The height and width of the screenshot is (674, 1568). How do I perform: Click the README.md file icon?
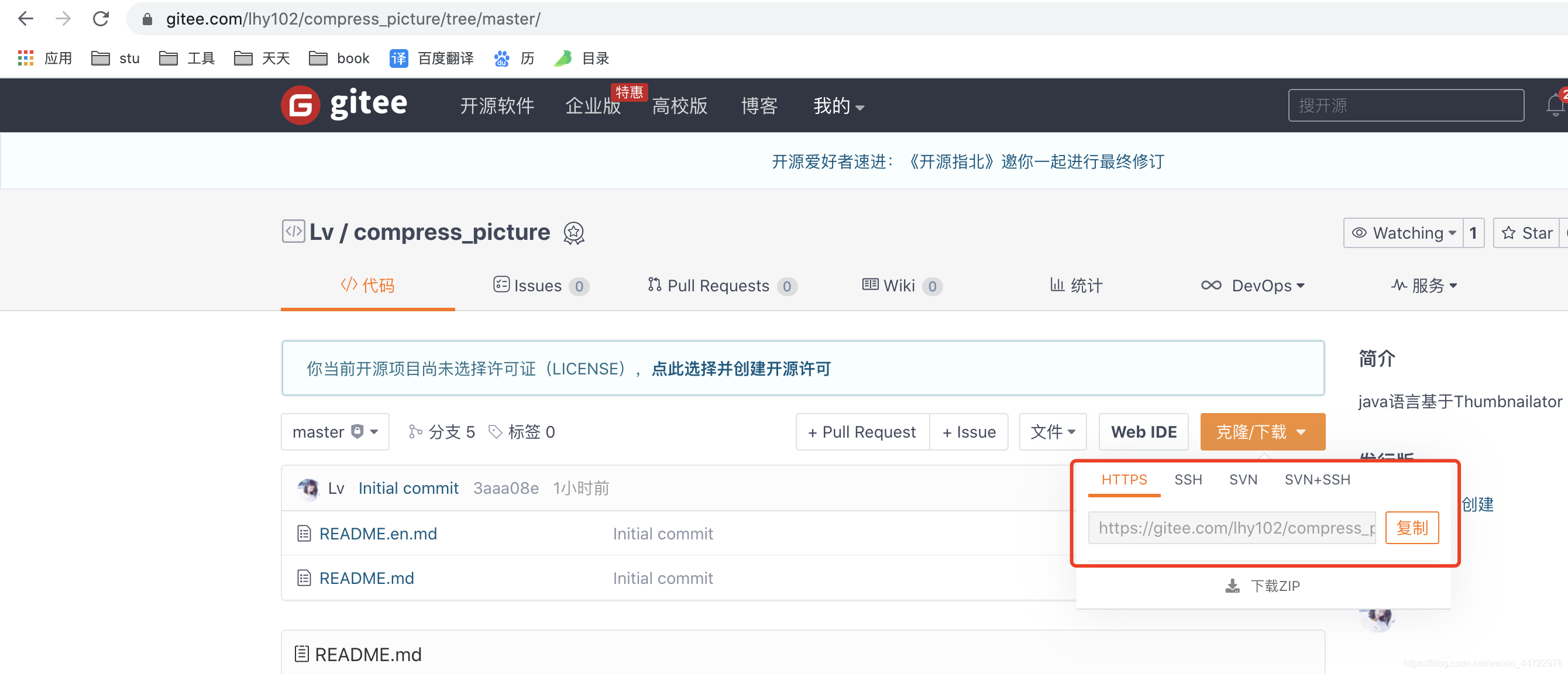pos(304,578)
